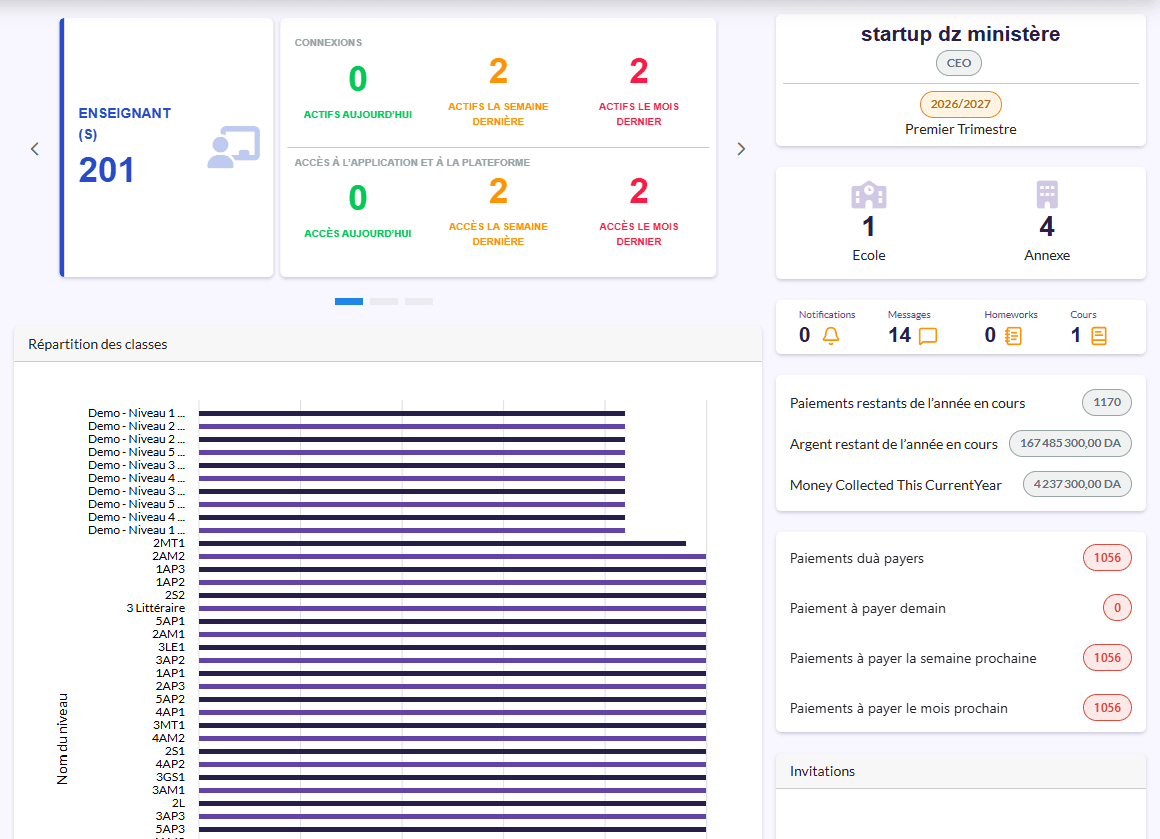
Task: Open Notifications via the bell icon
Action: 831,336
